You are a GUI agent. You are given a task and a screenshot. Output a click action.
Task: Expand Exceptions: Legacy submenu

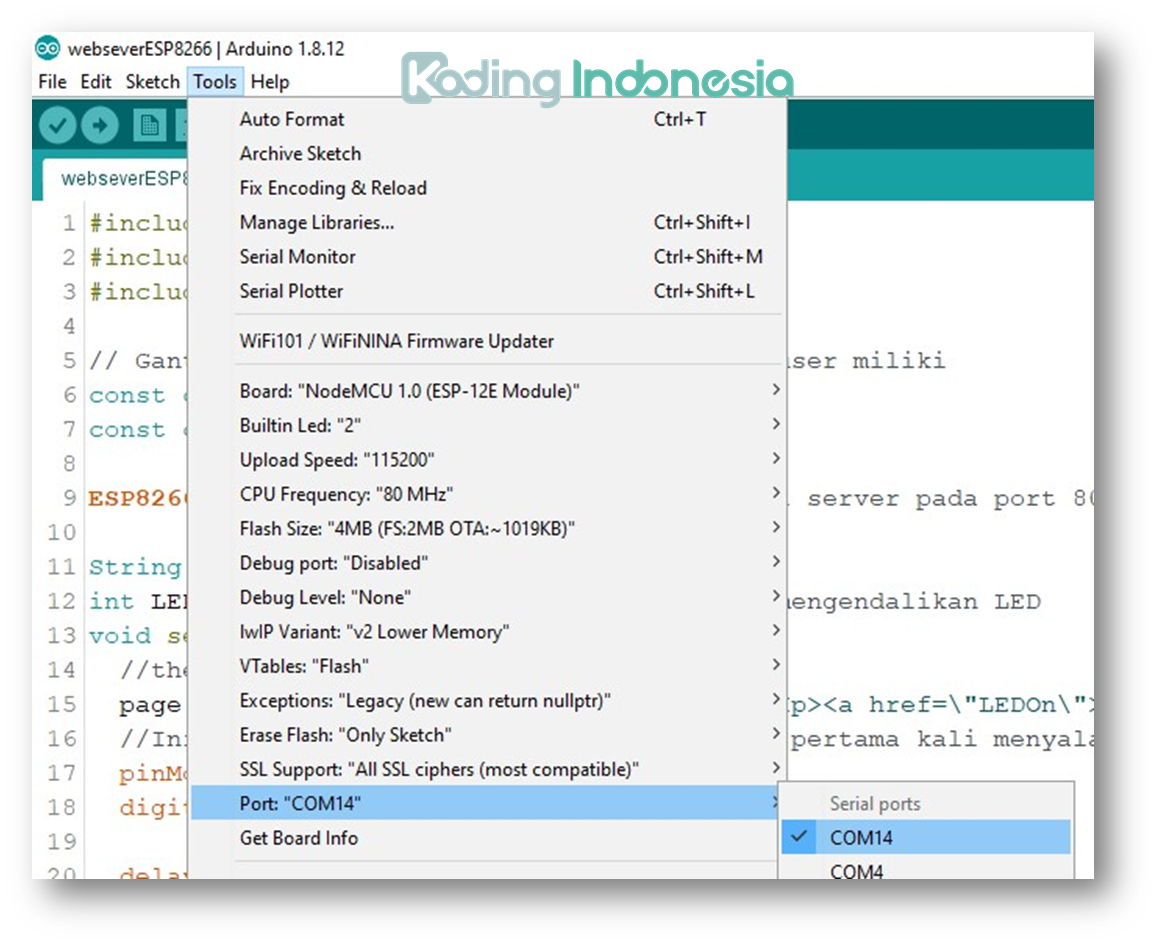488,700
